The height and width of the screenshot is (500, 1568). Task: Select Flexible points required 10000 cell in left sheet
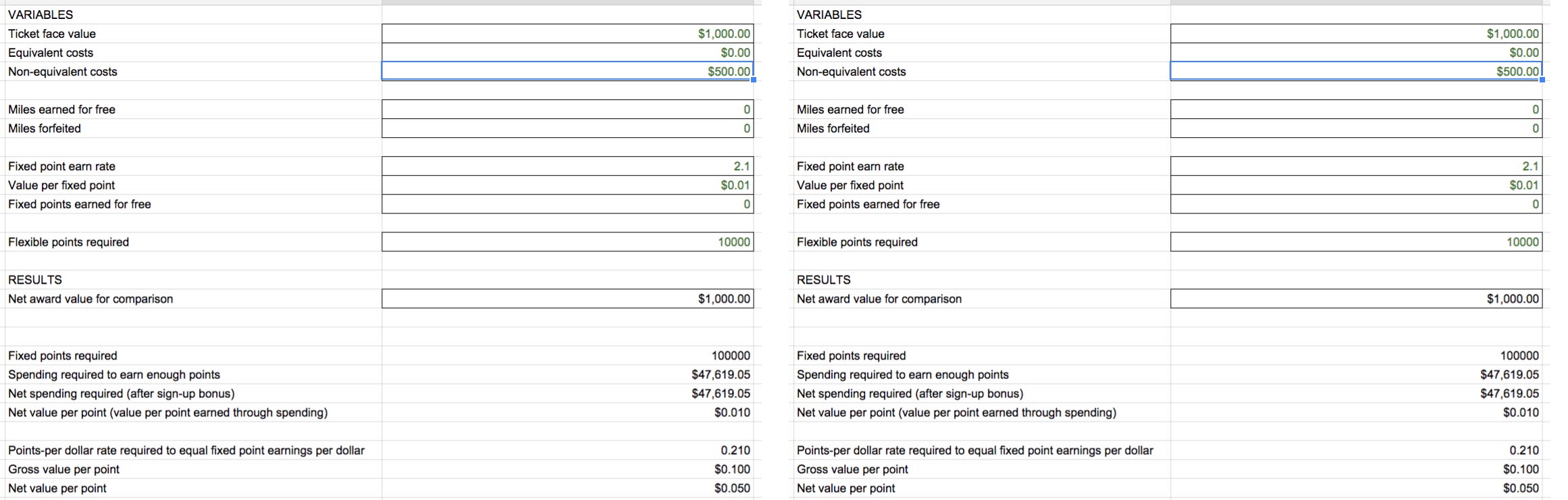(567, 242)
